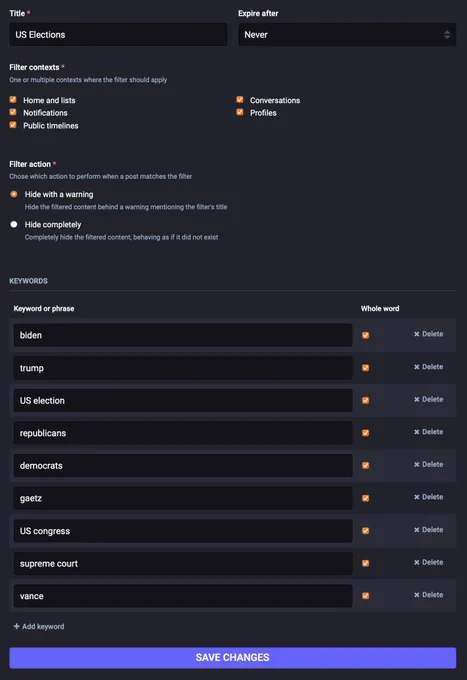Image resolution: width=467 pixels, height=680 pixels.
Task: Toggle the Notifications filter context
Action: (13, 112)
